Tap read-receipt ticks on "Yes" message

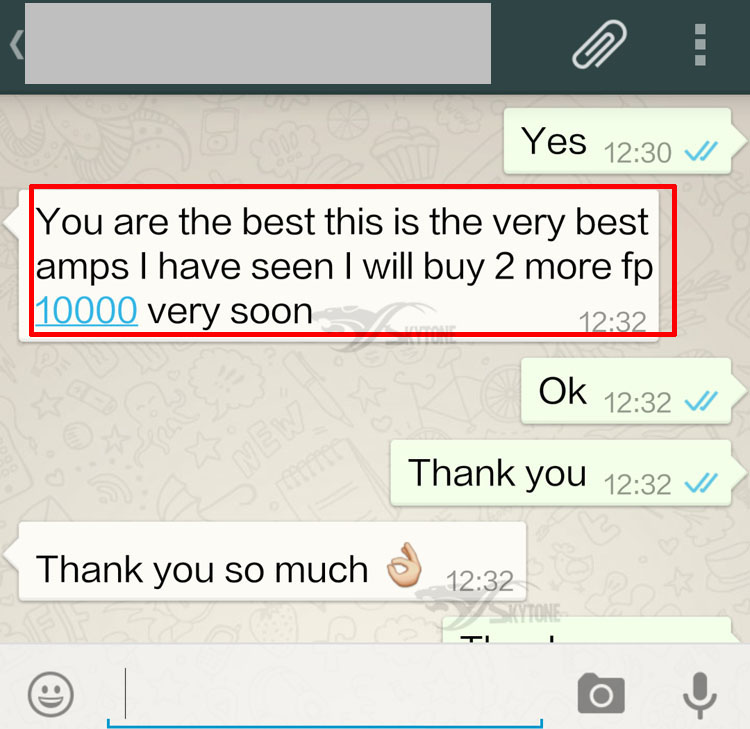pos(701,152)
